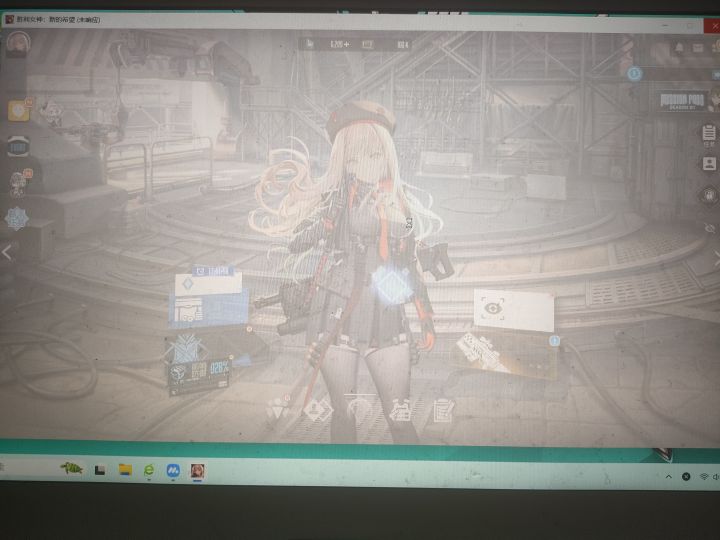Open the blue snowflake badge icon

point(17,219)
